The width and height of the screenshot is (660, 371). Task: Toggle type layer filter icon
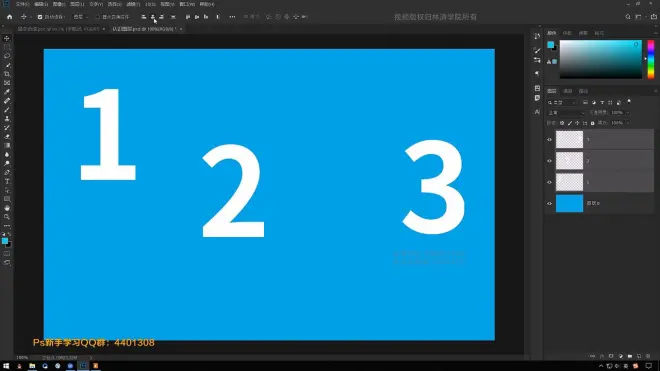[x=602, y=102]
